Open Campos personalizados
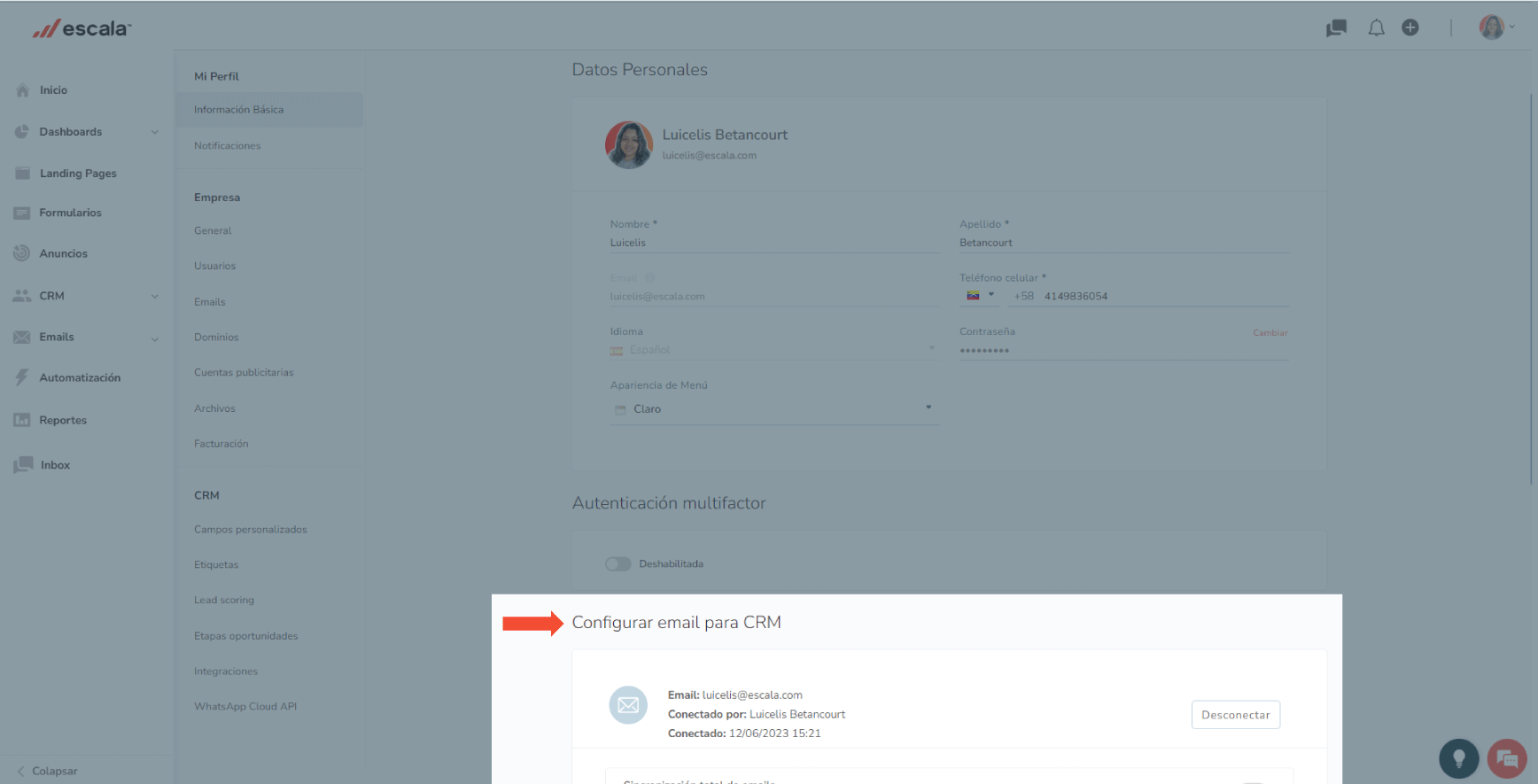Viewport: 1538px width, 784px height. (x=251, y=530)
